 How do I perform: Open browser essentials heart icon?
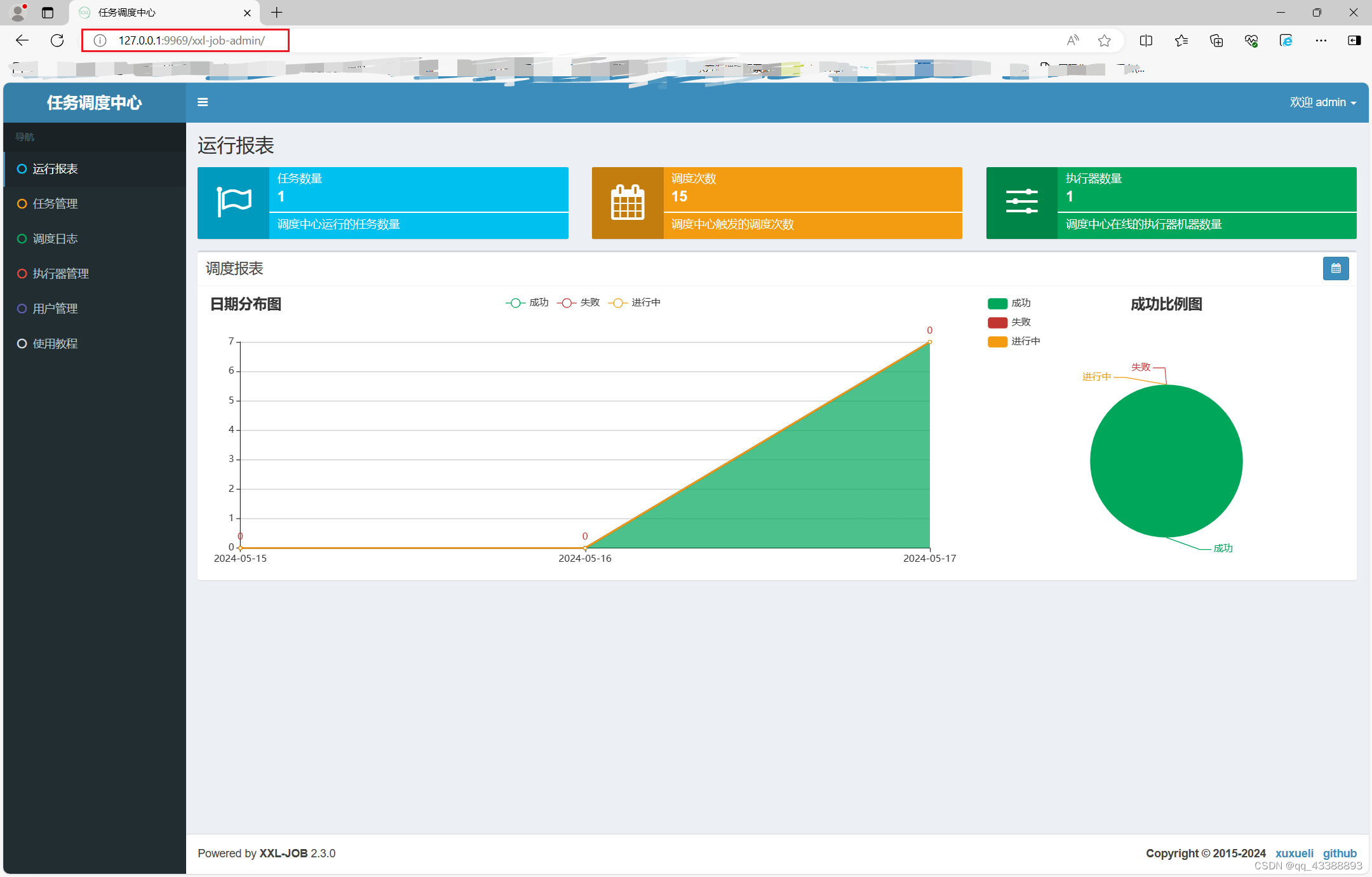[x=1251, y=41]
